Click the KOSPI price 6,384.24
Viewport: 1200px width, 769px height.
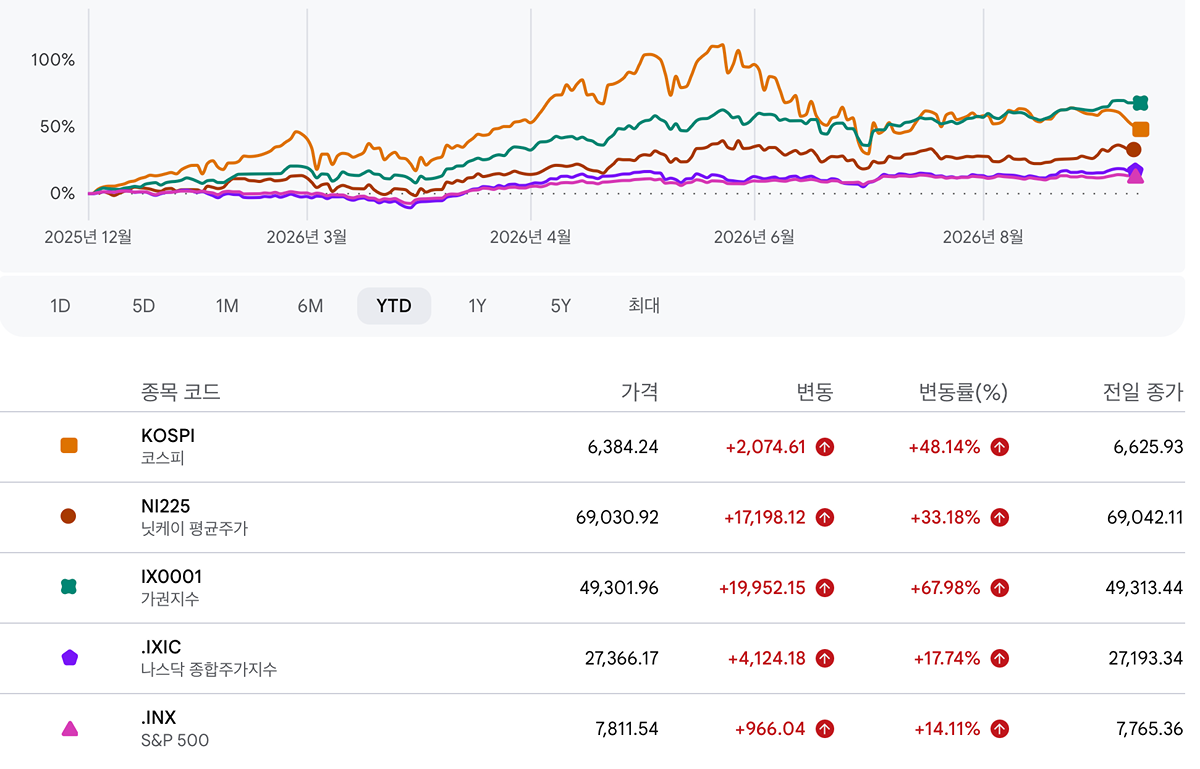coord(623,447)
